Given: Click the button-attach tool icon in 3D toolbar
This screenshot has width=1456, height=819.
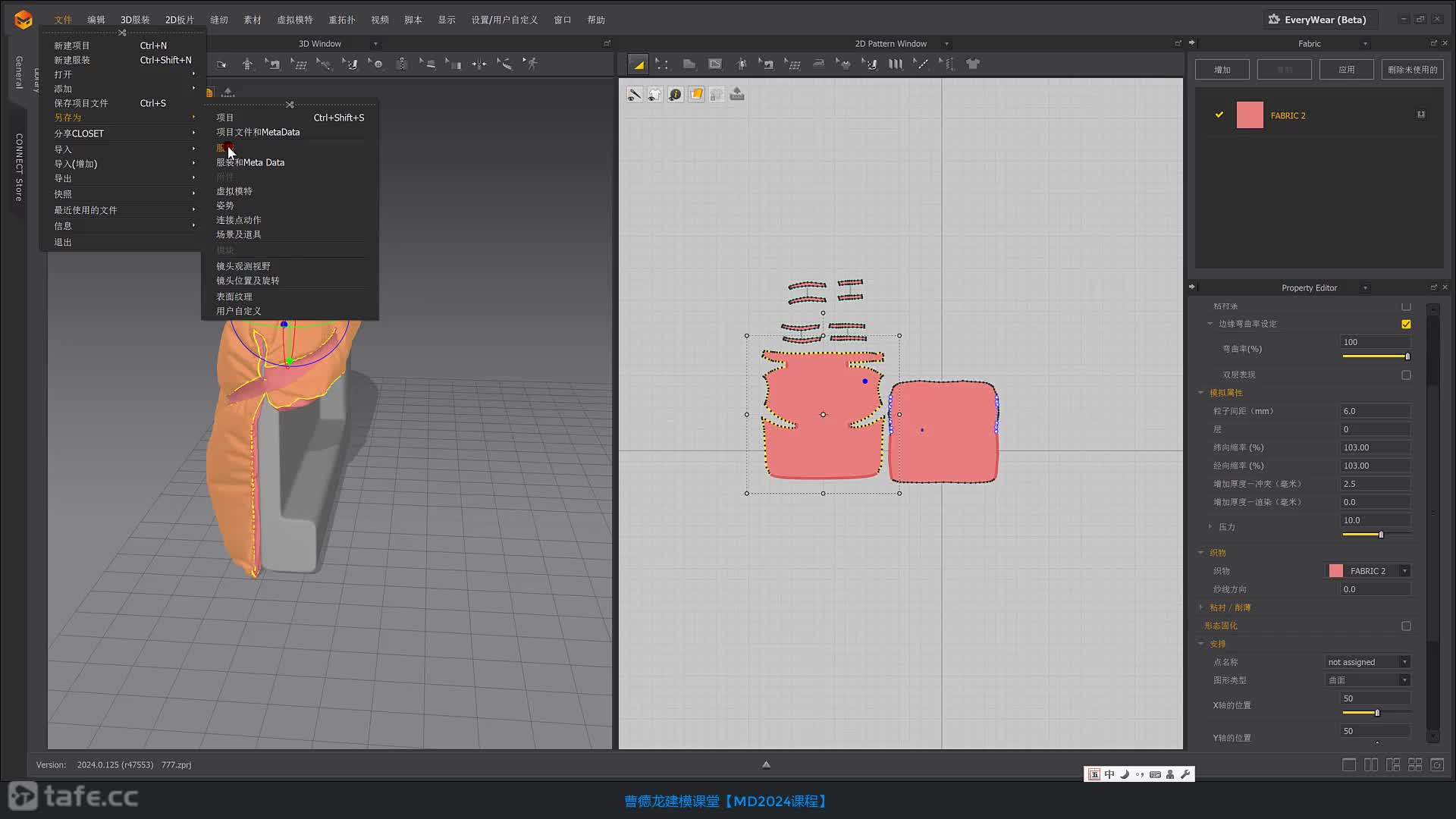Looking at the screenshot, I should 376,64.
